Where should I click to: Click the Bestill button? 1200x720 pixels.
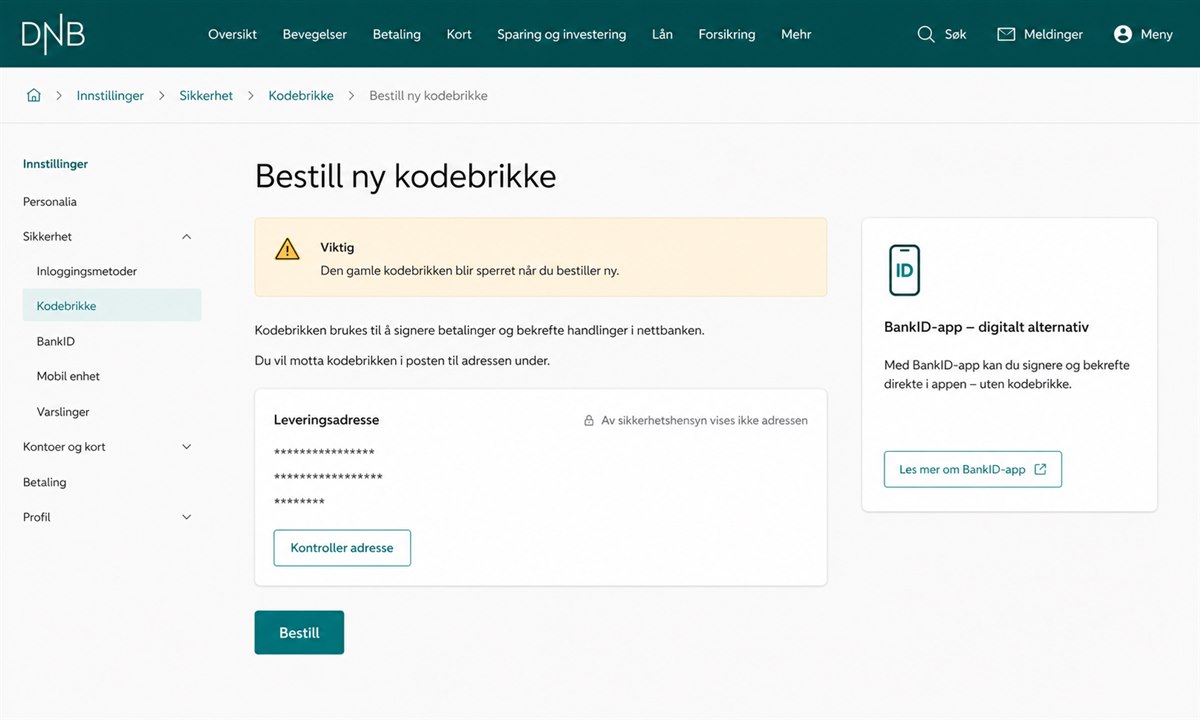coord(299,633)
